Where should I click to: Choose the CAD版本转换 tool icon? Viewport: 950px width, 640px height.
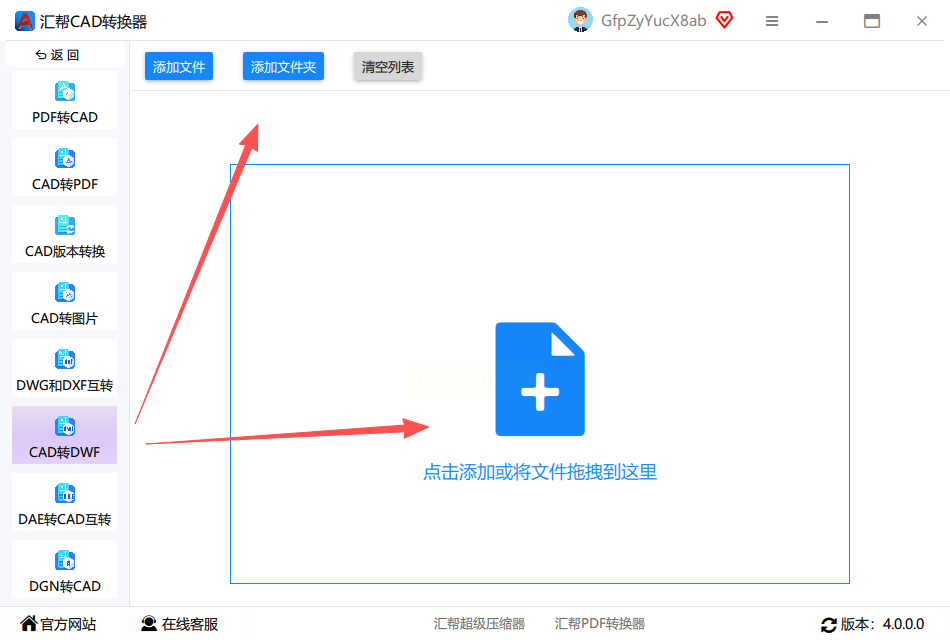[x=65, y=225]
